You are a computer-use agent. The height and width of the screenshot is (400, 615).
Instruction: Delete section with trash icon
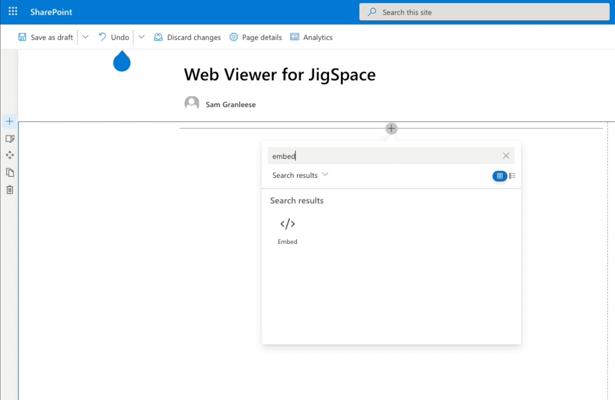10,190
